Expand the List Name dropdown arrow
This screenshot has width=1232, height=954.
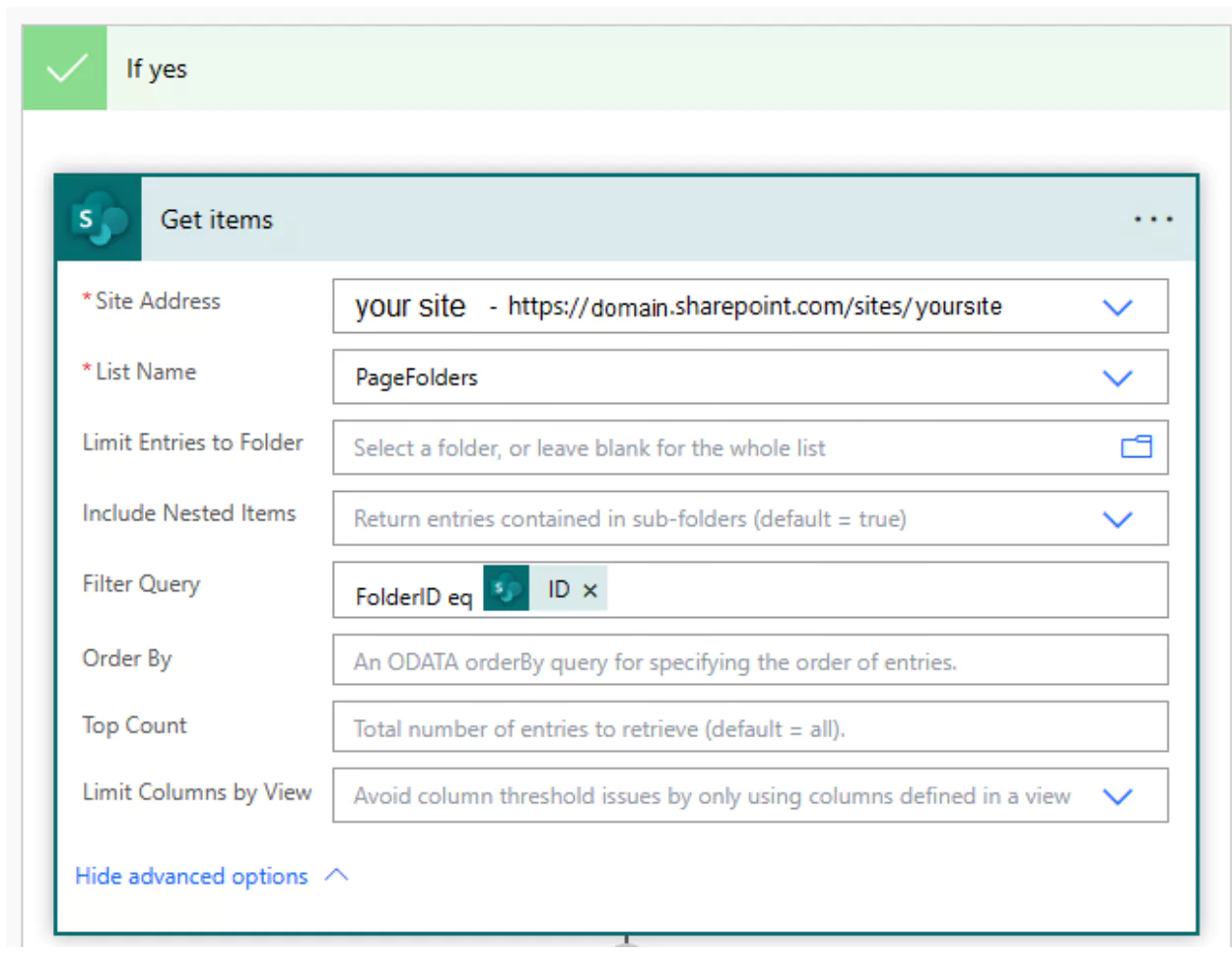[1117, 378]
